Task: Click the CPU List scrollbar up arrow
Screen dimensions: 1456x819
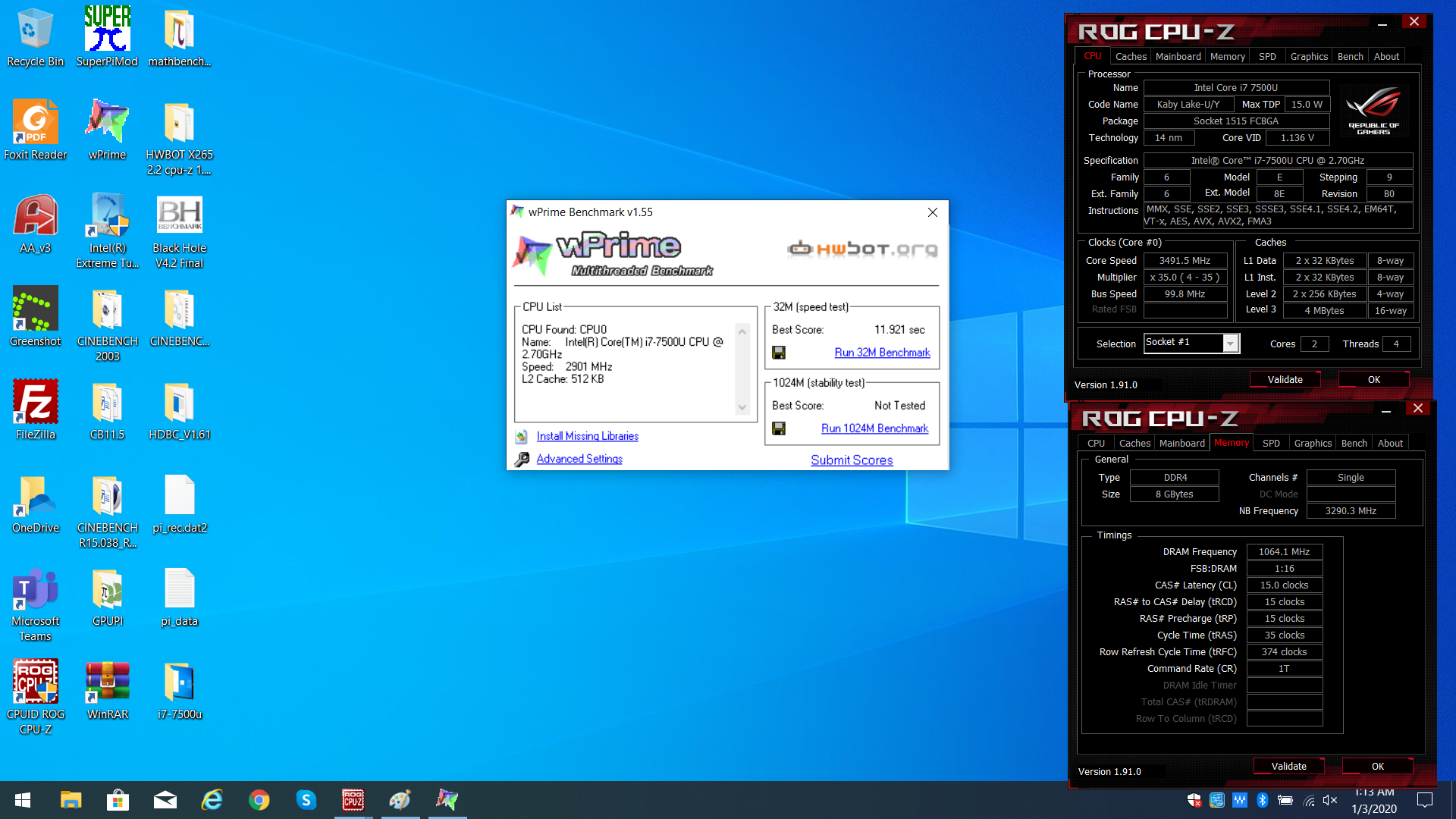Action: pyautogui.click(x=742, y=331)
